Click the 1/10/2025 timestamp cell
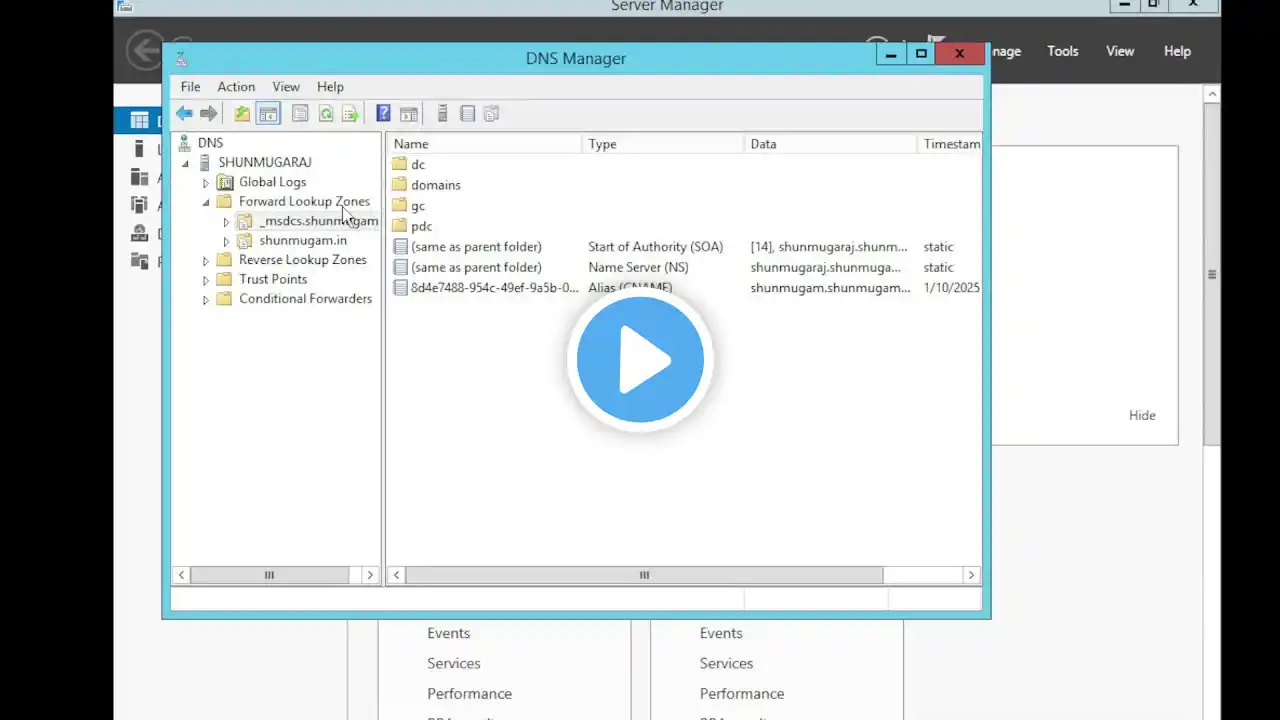Screen dimensions: 1280x720 (x=951, y=288)
